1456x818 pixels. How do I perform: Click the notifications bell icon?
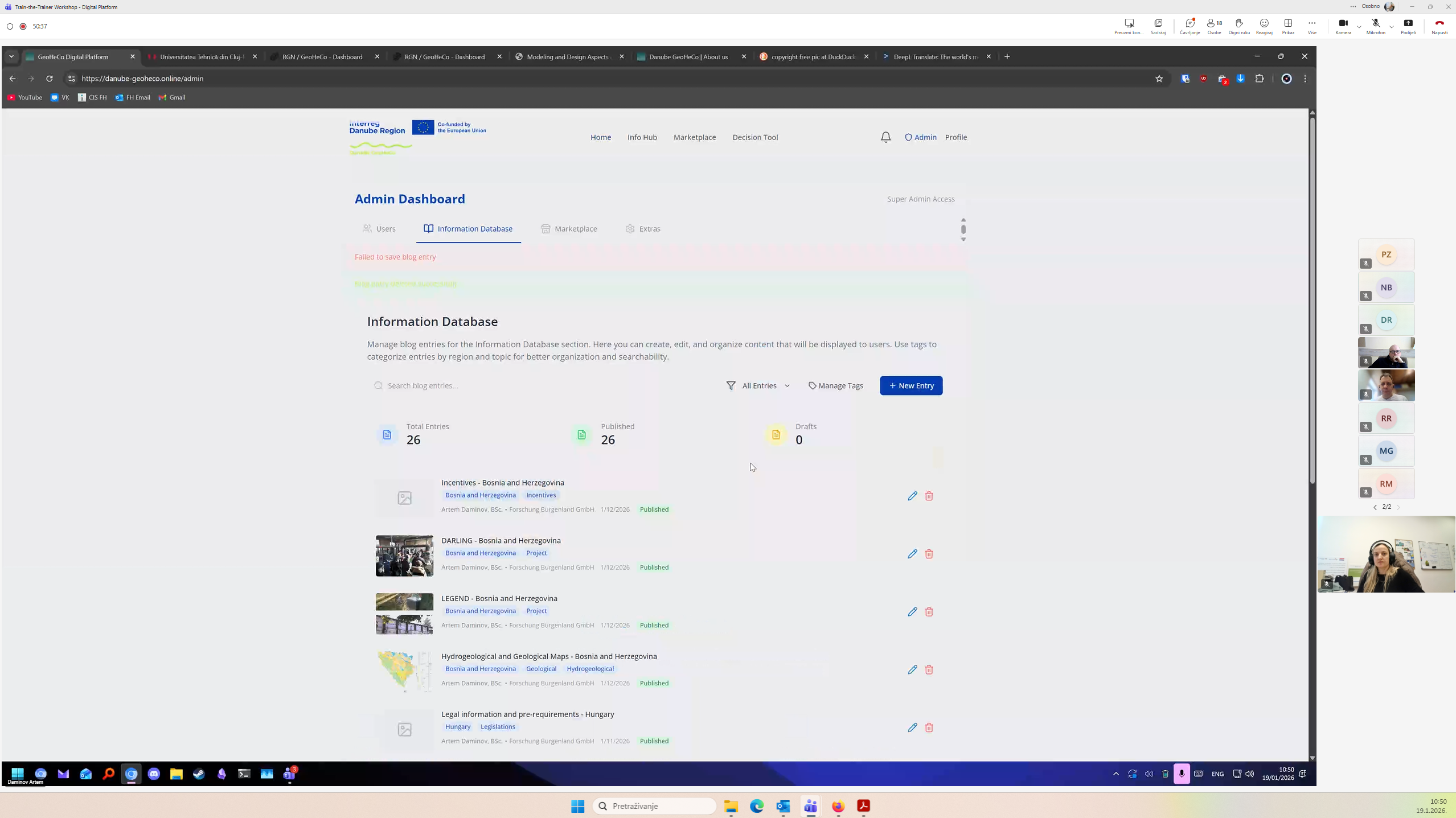tap(885, 137)
